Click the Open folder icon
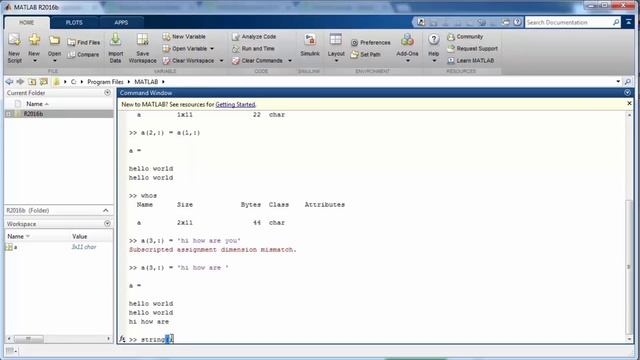Screen dimensions: 640x360 54,40
